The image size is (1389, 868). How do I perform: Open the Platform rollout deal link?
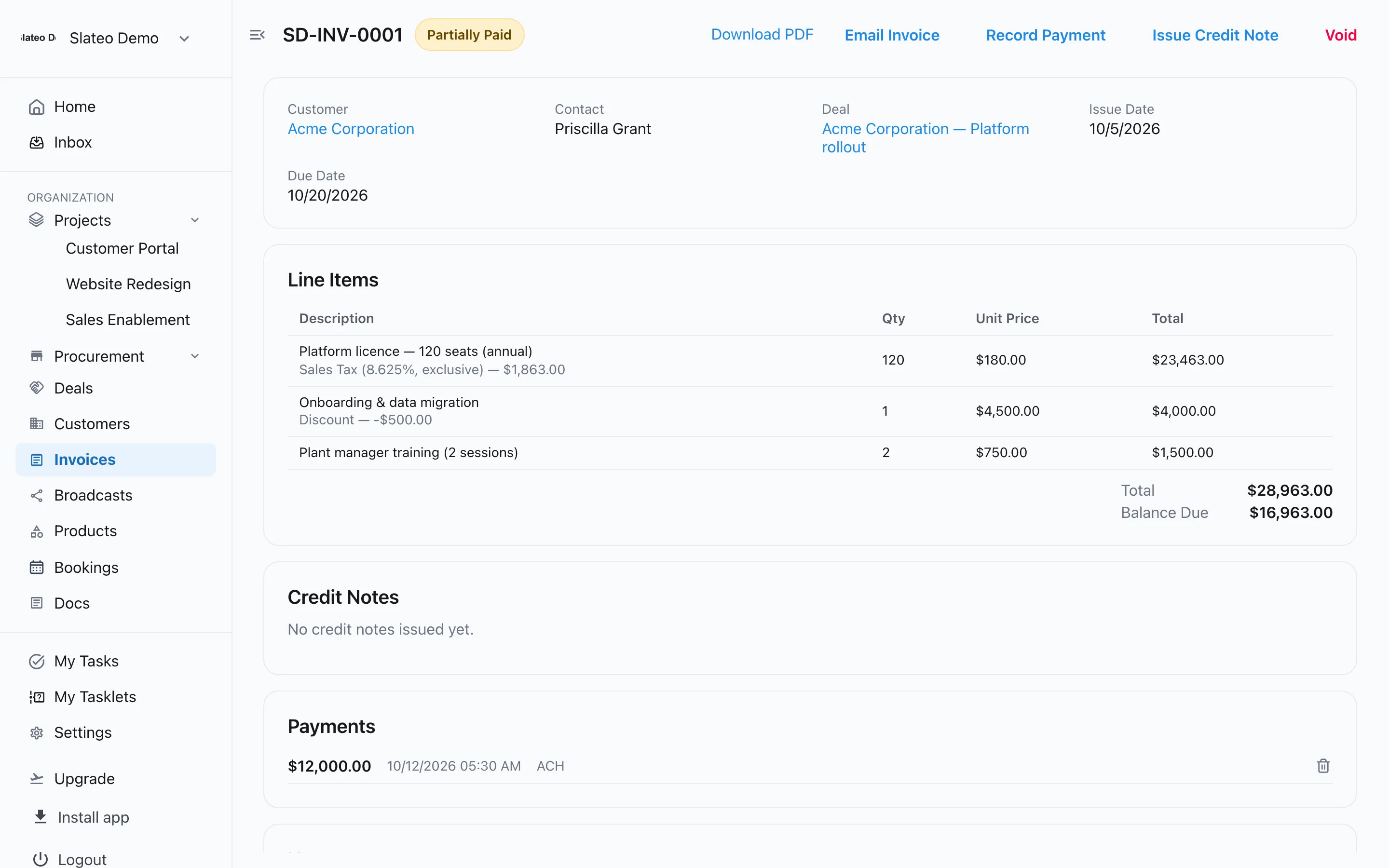[x=925, y=138]
